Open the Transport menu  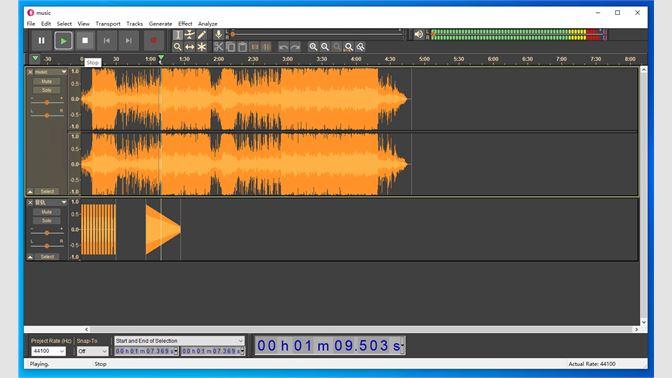click(108, 24)
